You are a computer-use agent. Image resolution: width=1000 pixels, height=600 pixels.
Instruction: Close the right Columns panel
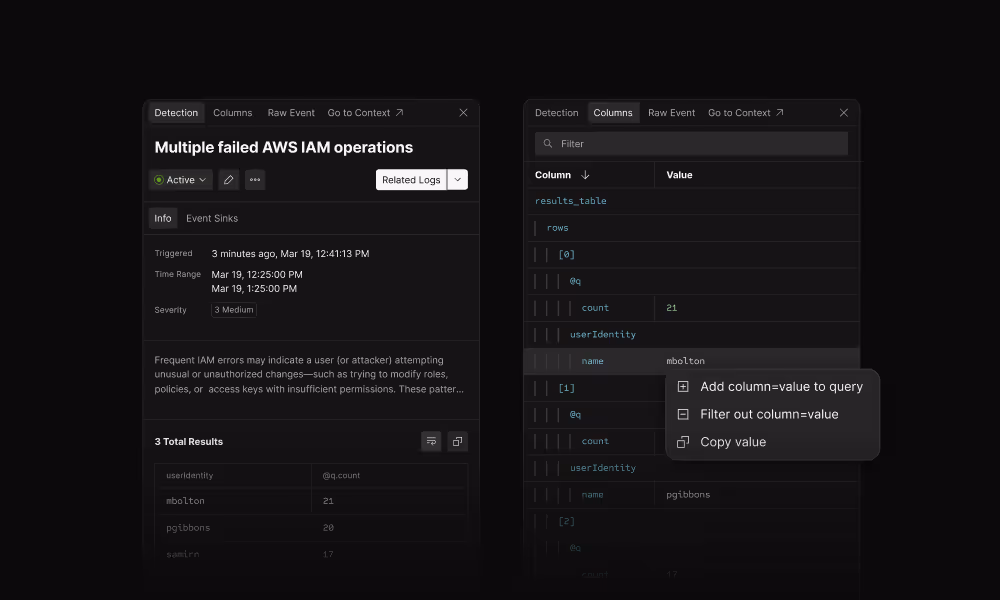pos(844,113)
